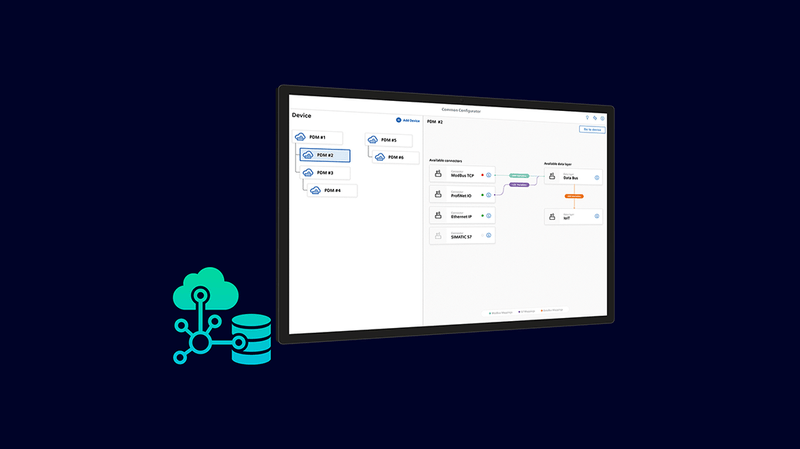Open settings for ModBus TCP connector
The height and width of the screenshot is (449, 800).
pos(489,175)
